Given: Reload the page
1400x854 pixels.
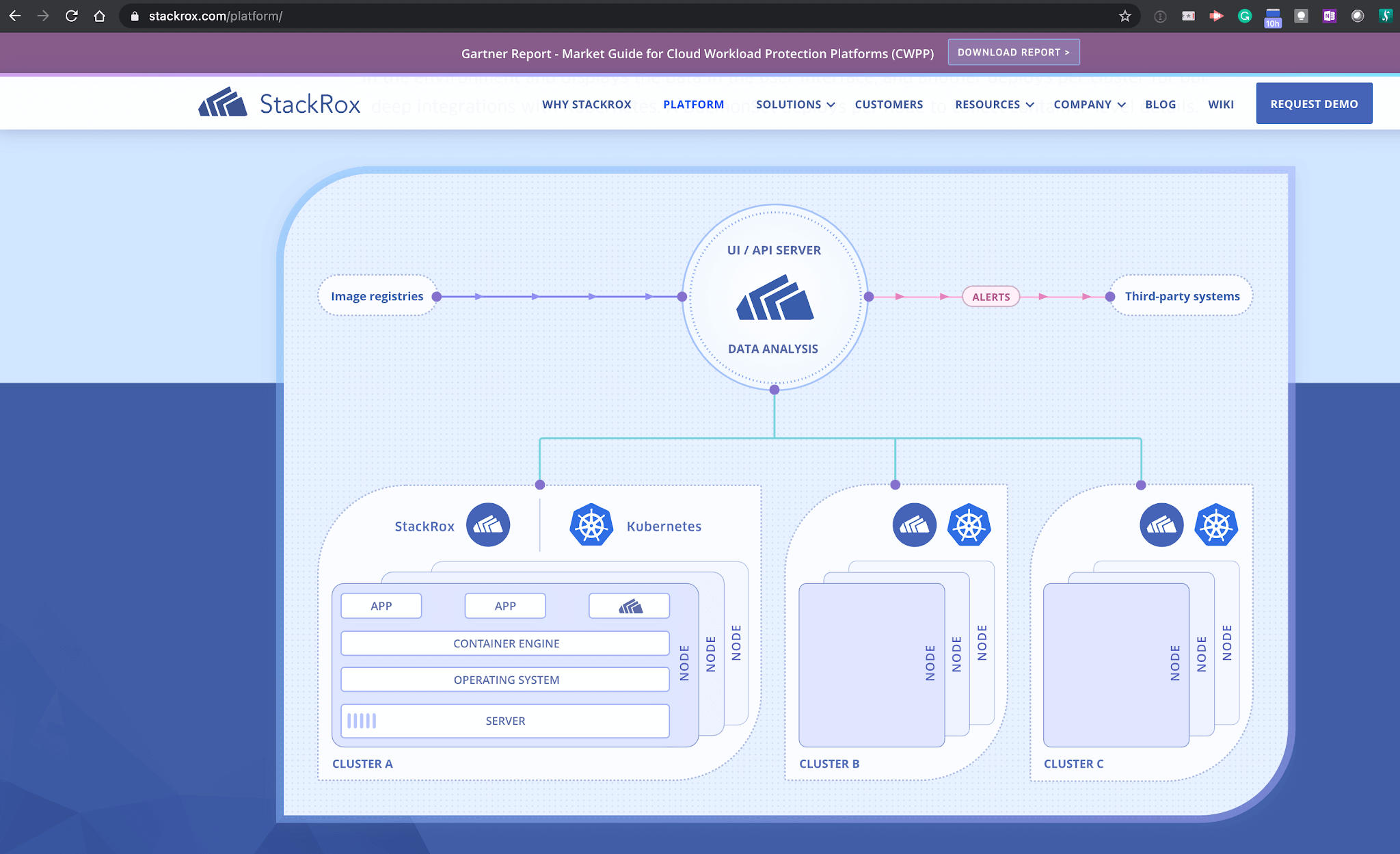Looking at the screenshot, I should 71,15.
